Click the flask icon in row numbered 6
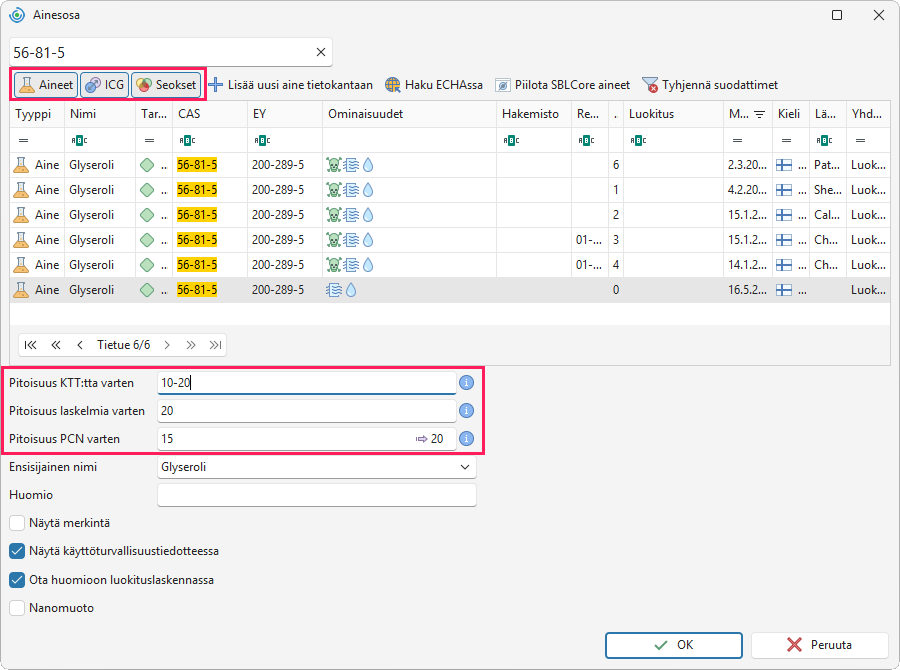The height and width of the screenshot is (670, 900). pos(21,165)
